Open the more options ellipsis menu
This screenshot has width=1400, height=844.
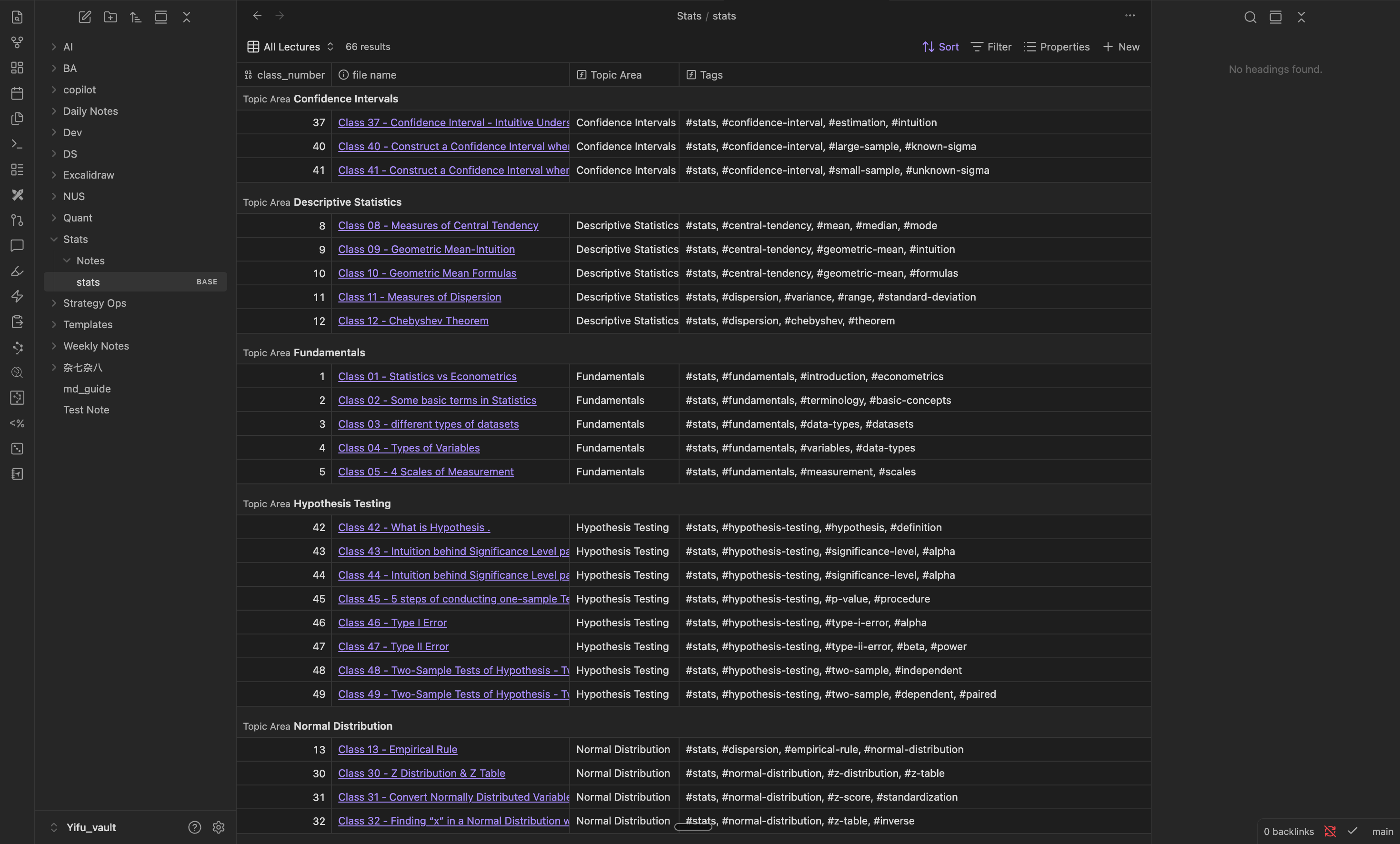click(x=1130, y=16)
